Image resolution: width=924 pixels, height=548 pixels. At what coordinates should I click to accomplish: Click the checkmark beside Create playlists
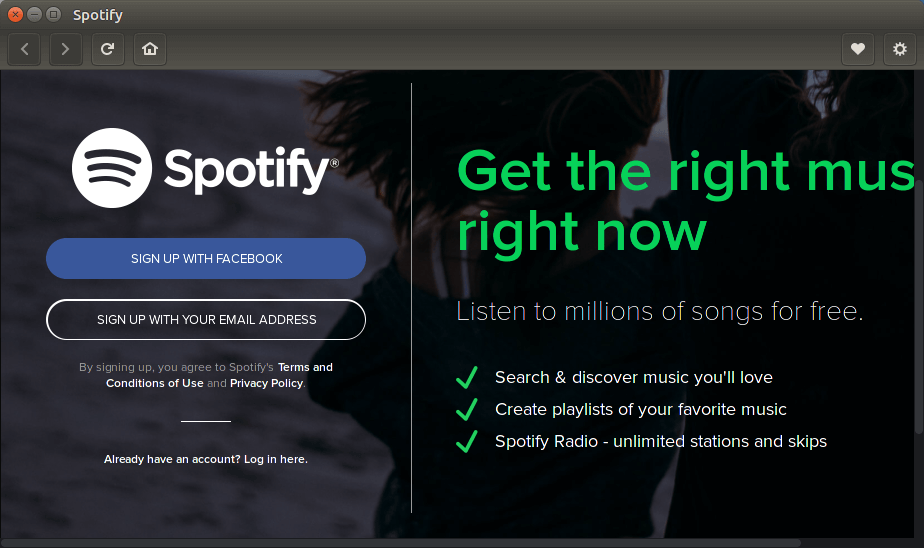click(x=466, y=410)
